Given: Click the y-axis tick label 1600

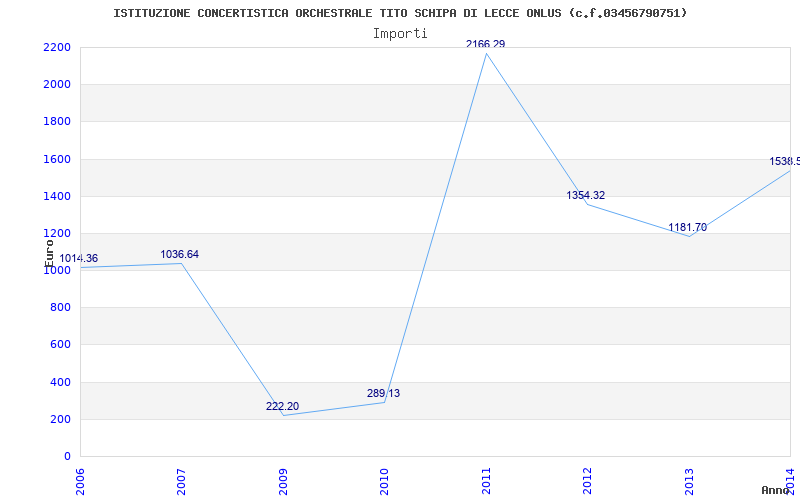Looking at the screenshot, I should 57,159.
